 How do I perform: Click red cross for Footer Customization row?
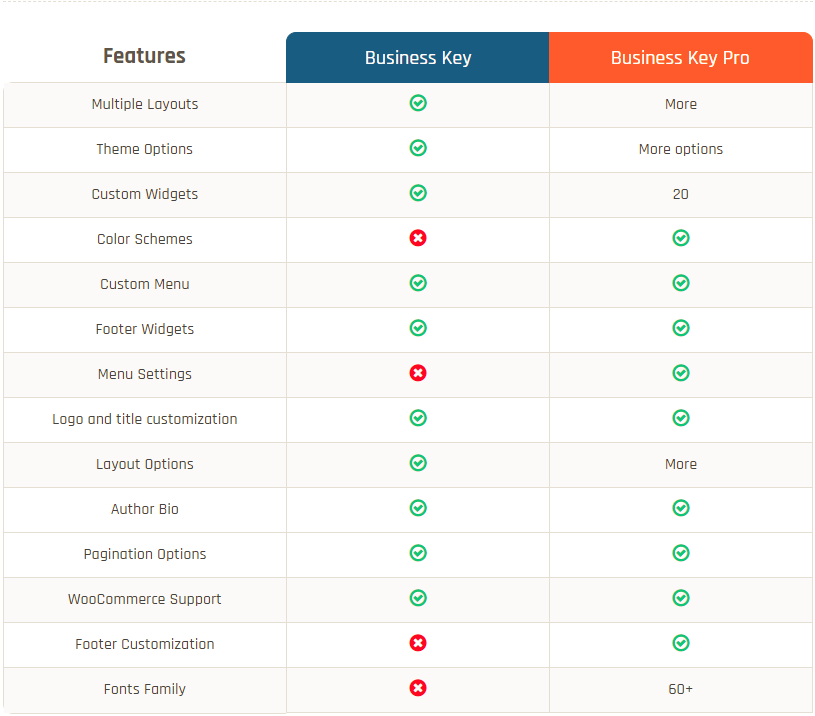click(418, 643)
